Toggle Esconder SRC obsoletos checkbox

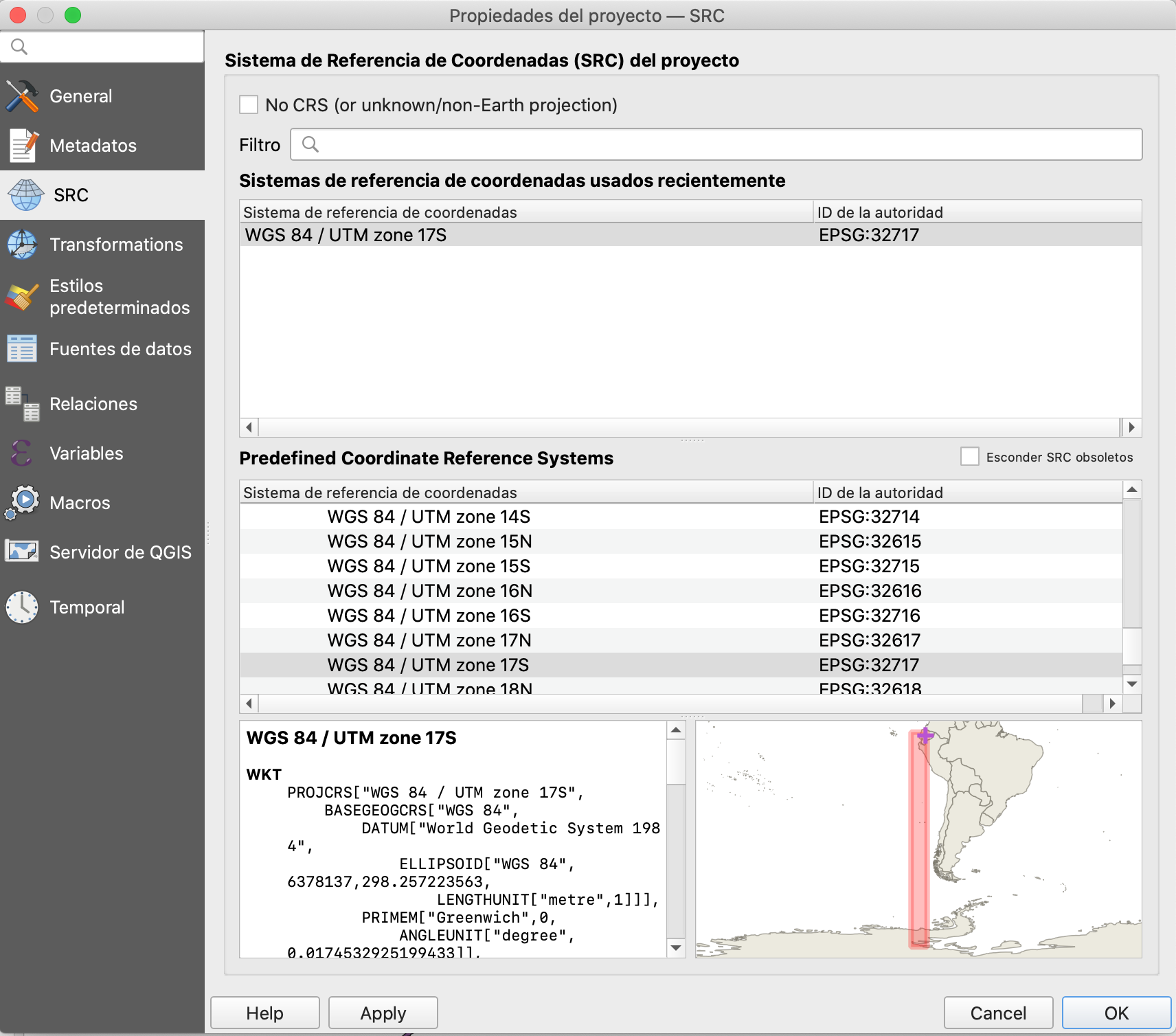tap(969, 457)
